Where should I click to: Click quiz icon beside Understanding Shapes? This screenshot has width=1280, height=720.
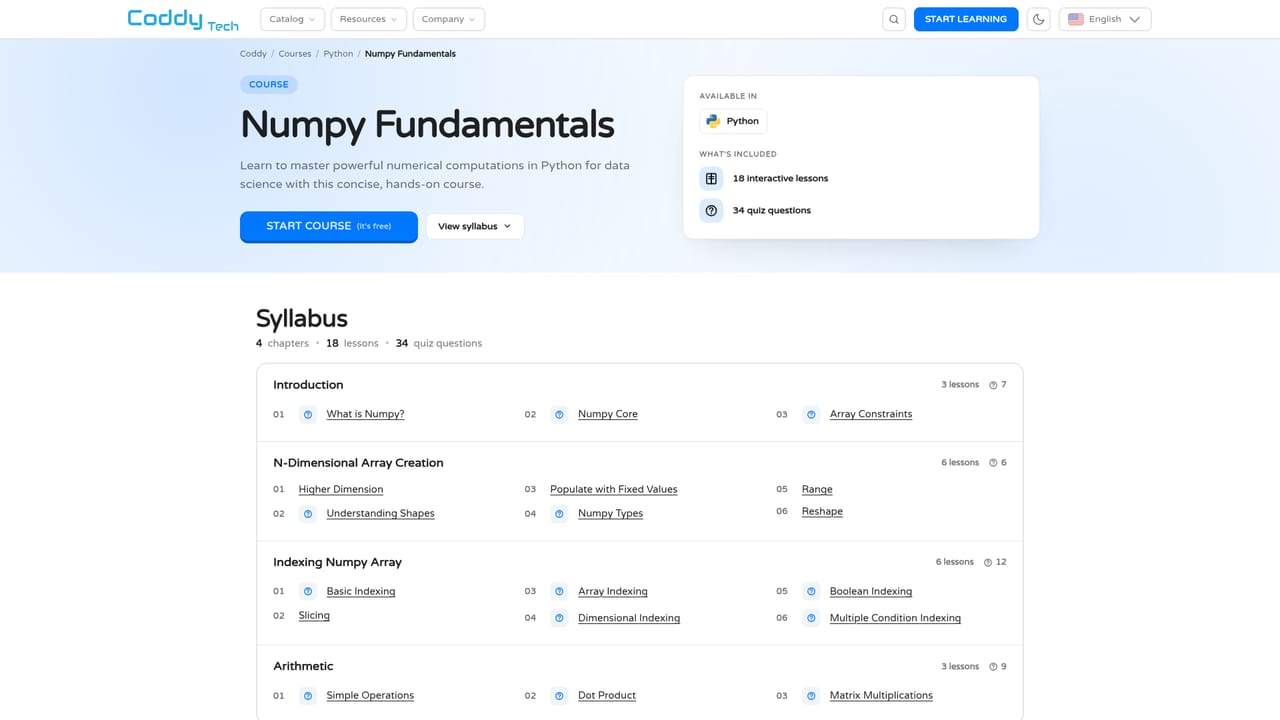(308, 514)
